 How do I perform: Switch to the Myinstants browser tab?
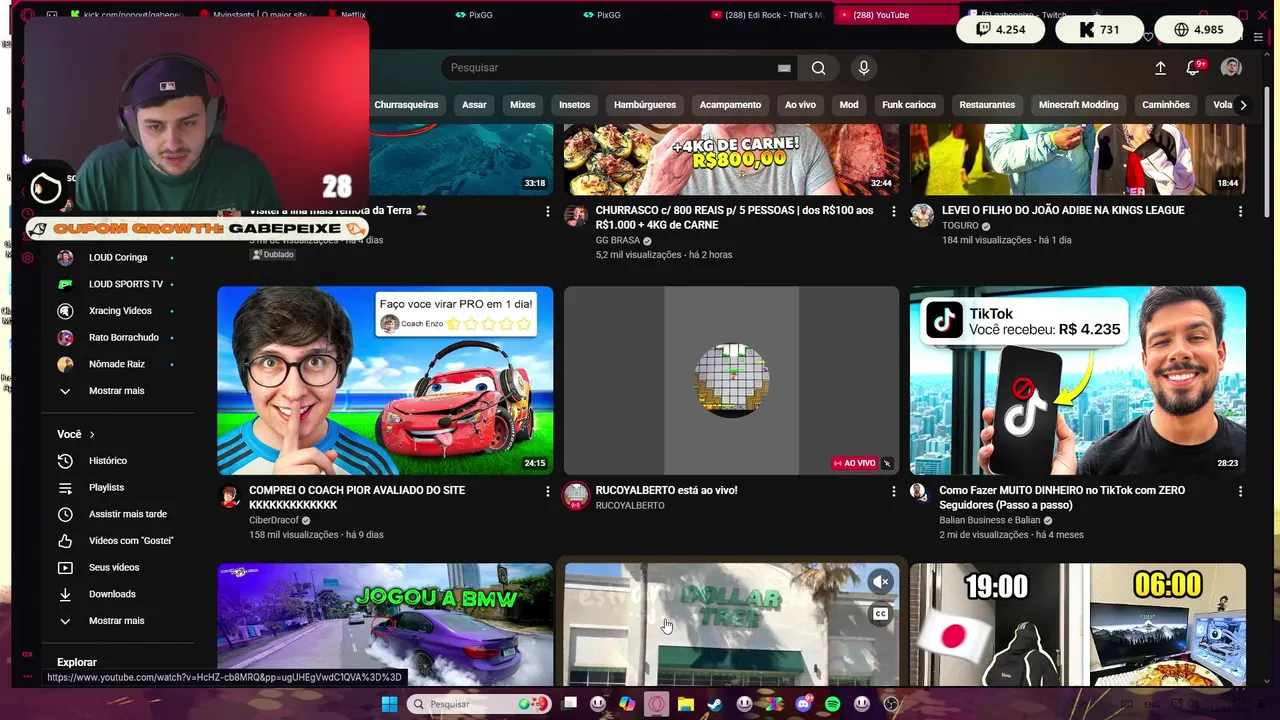pos(255,15)
